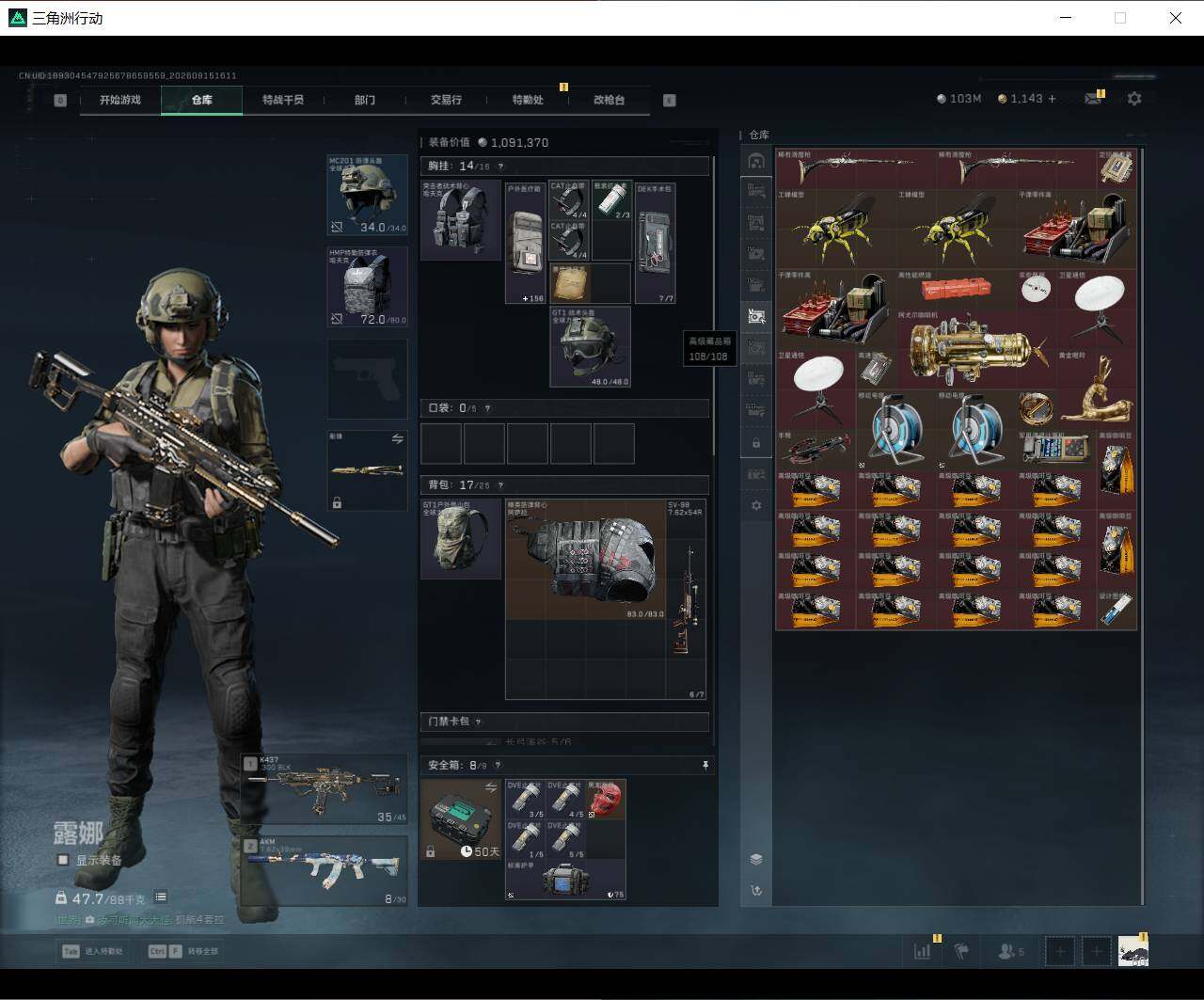Click the lock icon in warehouse sidebar
The image size is (1204, 1000).
click(756, 442)
